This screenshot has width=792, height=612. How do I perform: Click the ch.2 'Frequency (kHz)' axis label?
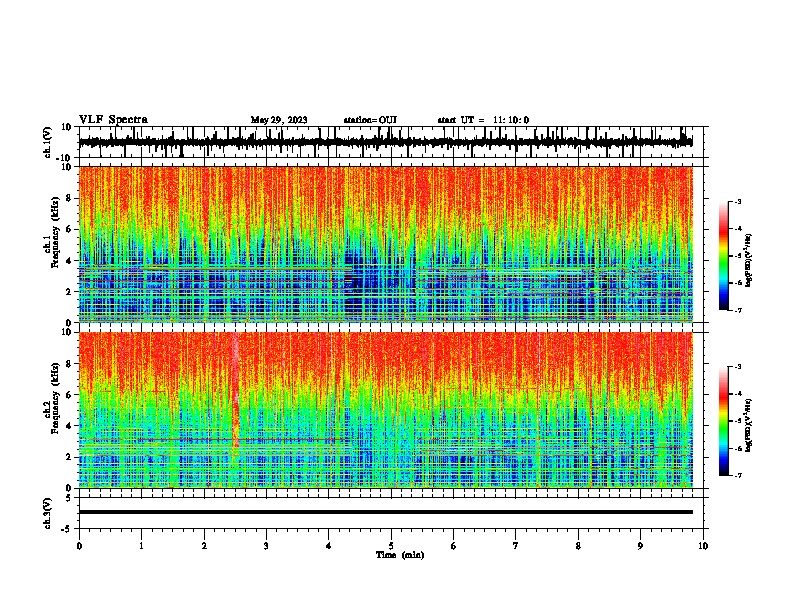55,398
